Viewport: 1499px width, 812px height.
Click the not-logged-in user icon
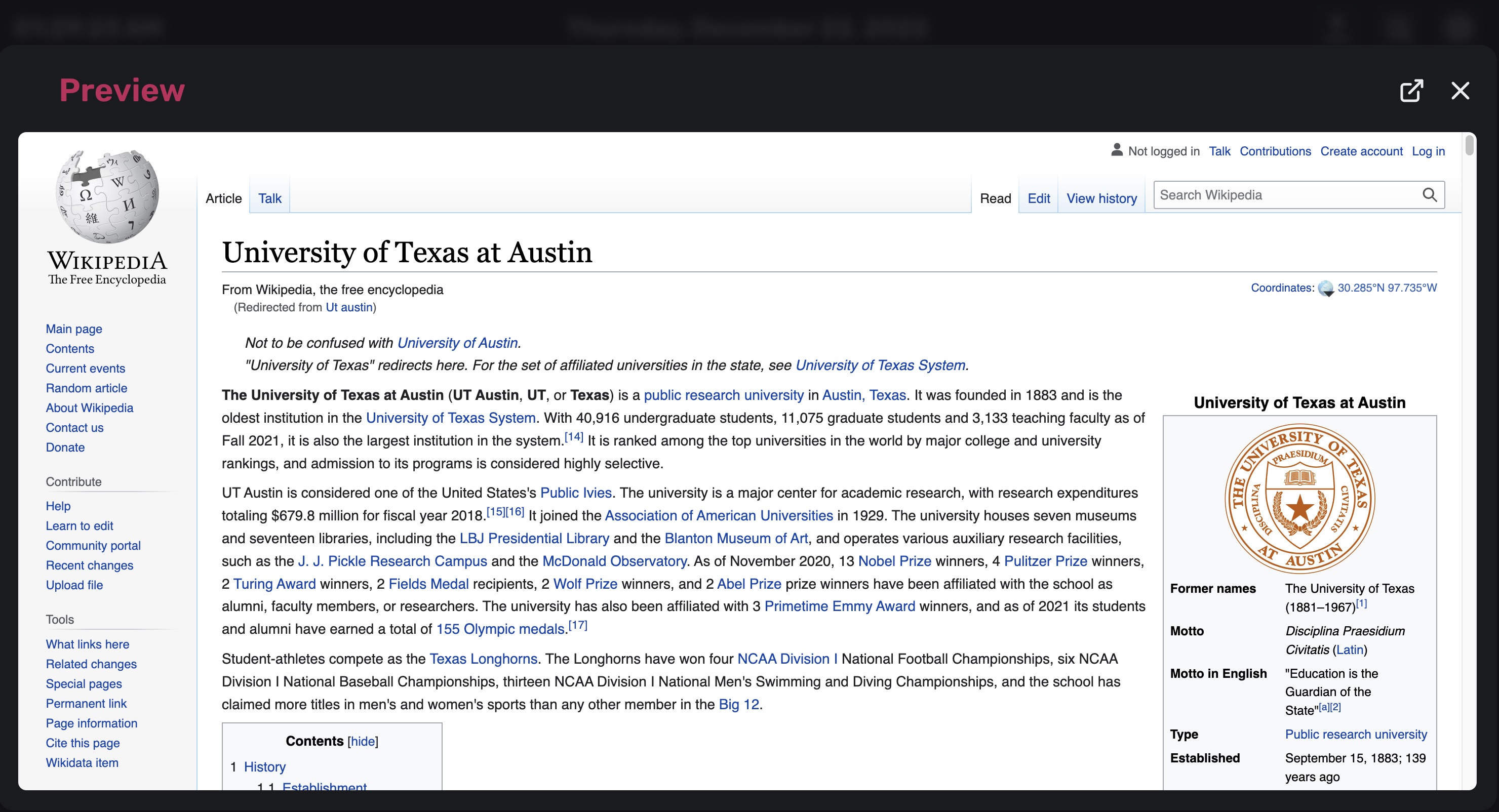(x=1117, y=150)
